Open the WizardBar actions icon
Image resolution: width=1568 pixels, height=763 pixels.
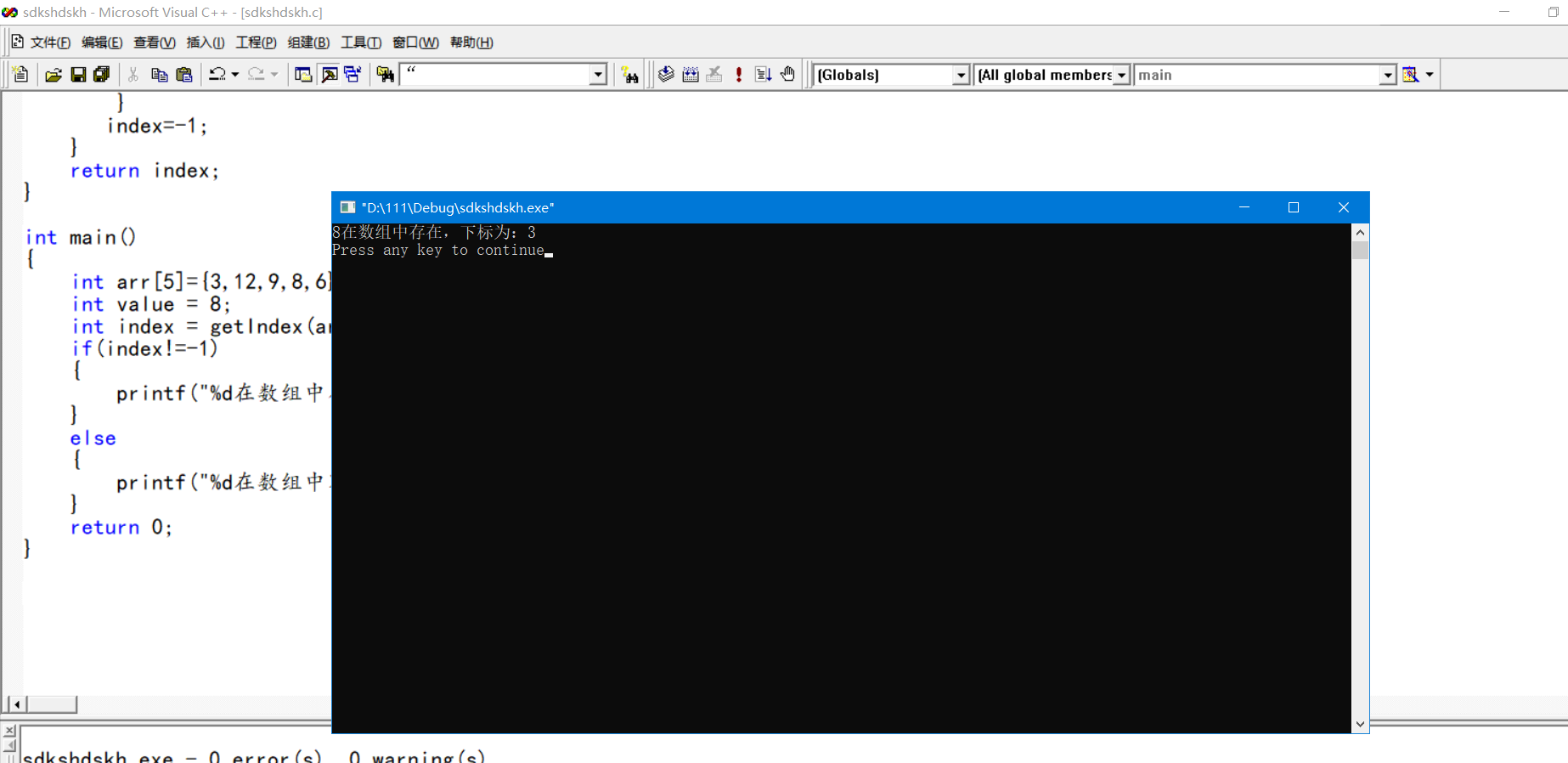coord(1411,75)
